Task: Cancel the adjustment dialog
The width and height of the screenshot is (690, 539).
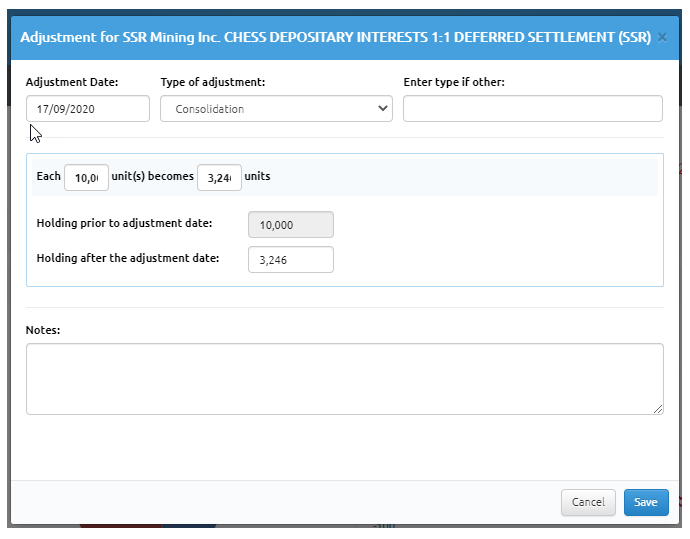Action: tap(588, 502)
